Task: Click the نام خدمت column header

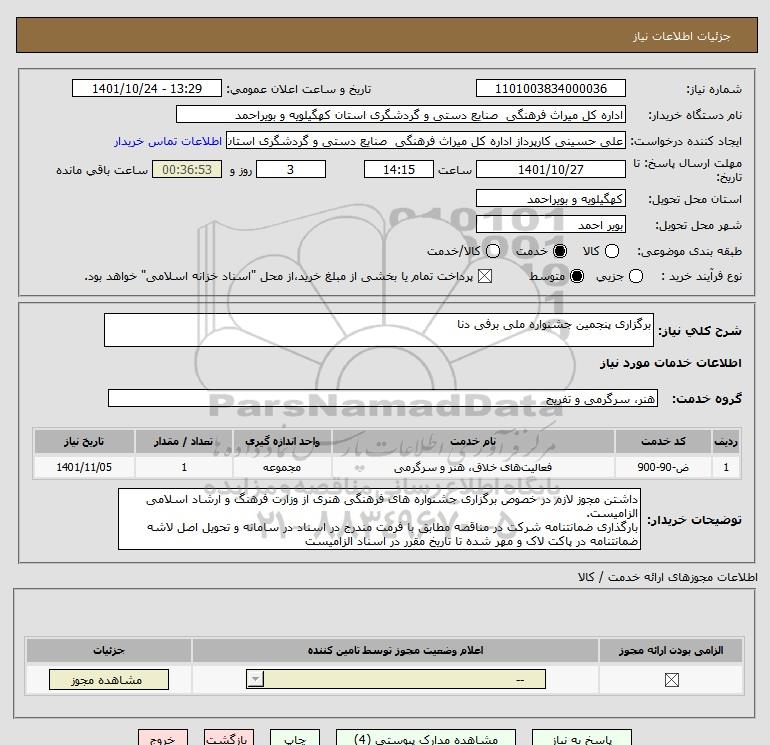Action: coord(473,441)
